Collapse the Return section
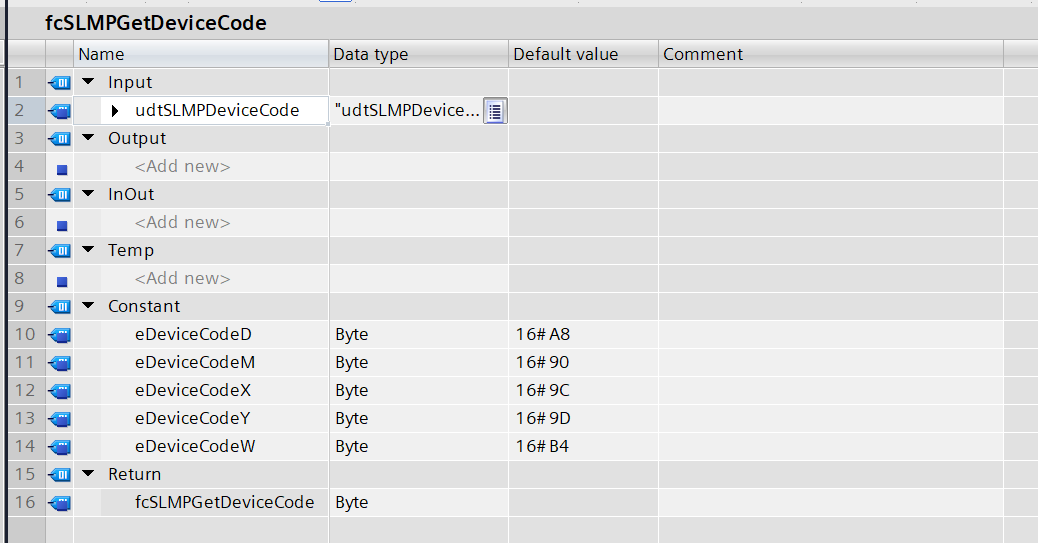Viewport: 1038px width, 543px height. 88,475
